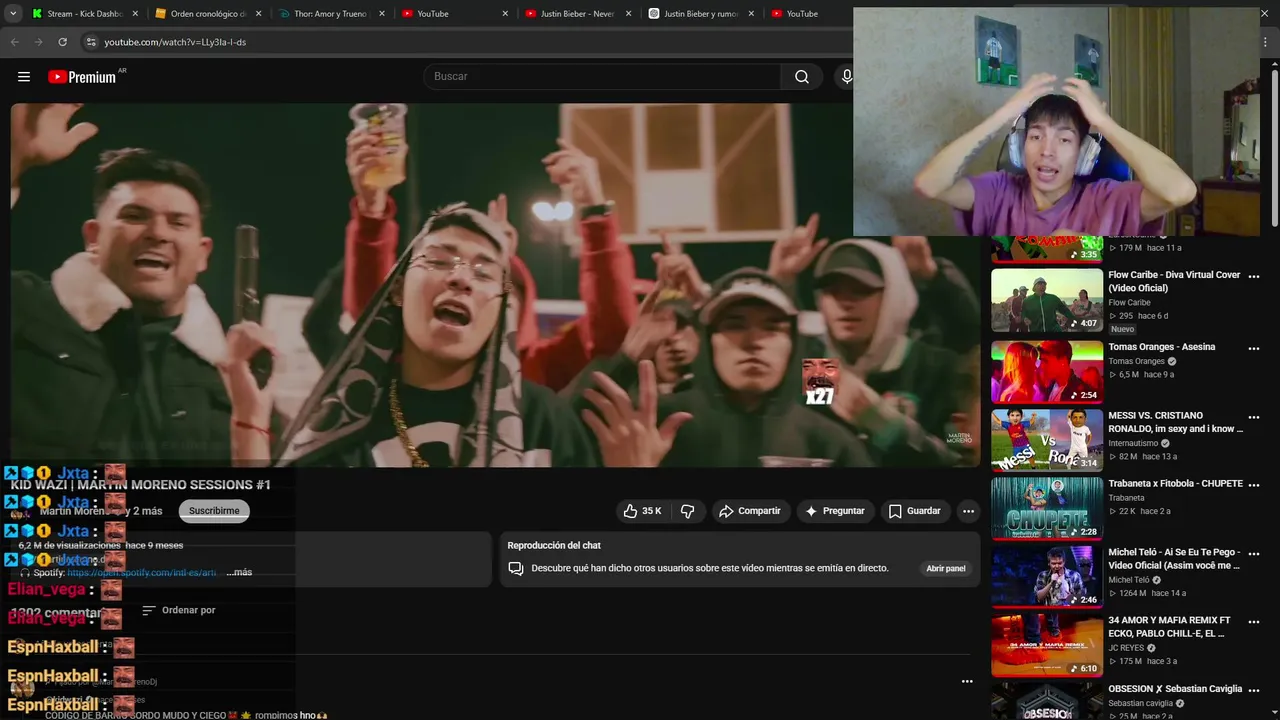Click channel name 'Internautismo'

[x=1133, y=443]
